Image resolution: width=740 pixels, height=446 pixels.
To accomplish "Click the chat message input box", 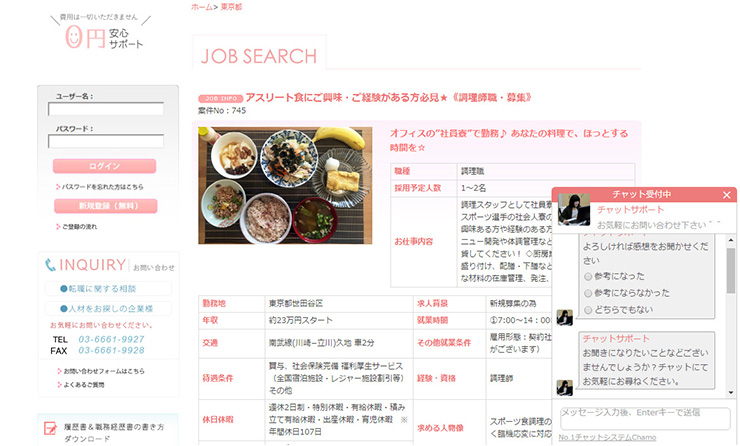I will click(645, 418).
